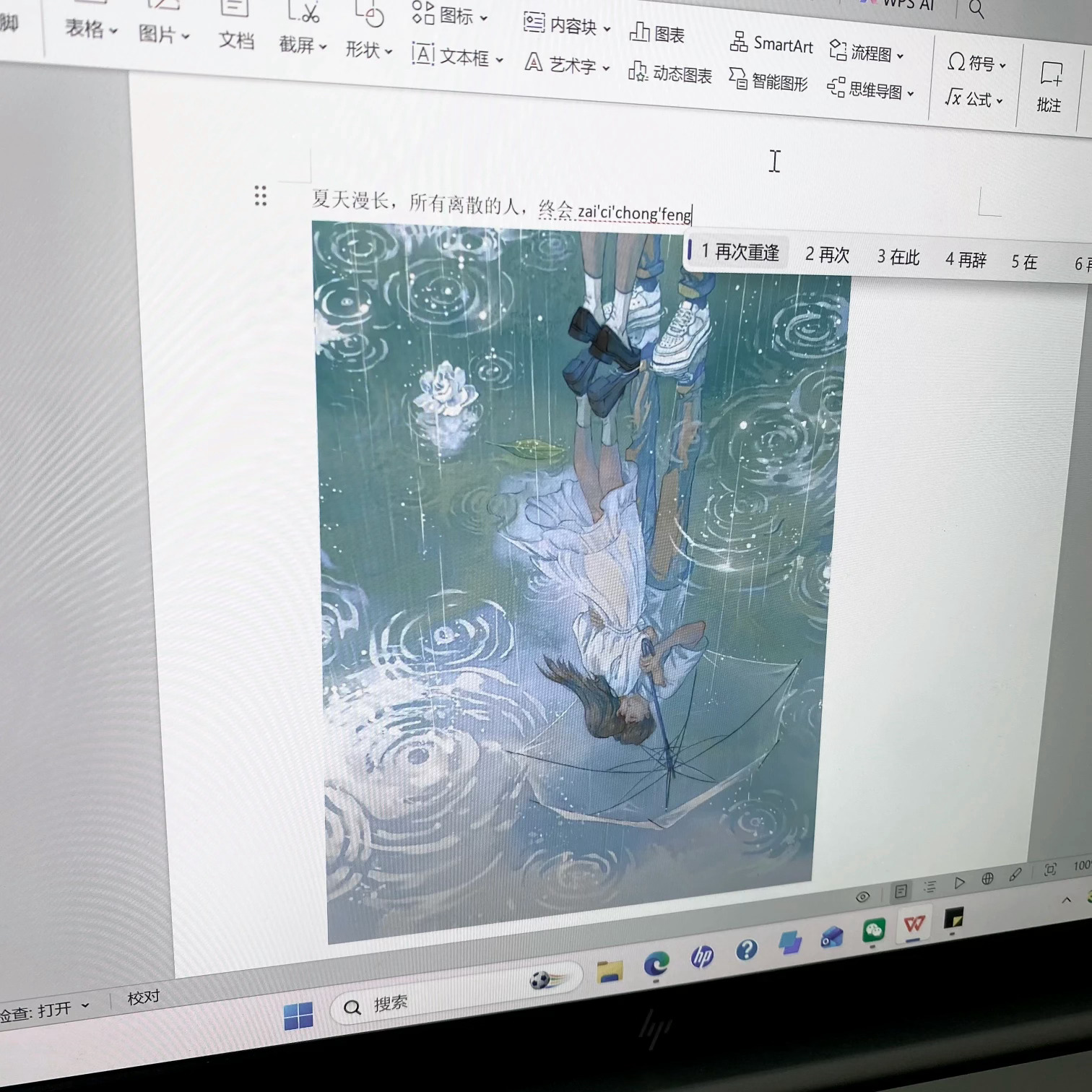This screenshot has height=1092, width=1092.
Task: Click the full-screen focus icon in status bar
Action: tap(1050, 870)
